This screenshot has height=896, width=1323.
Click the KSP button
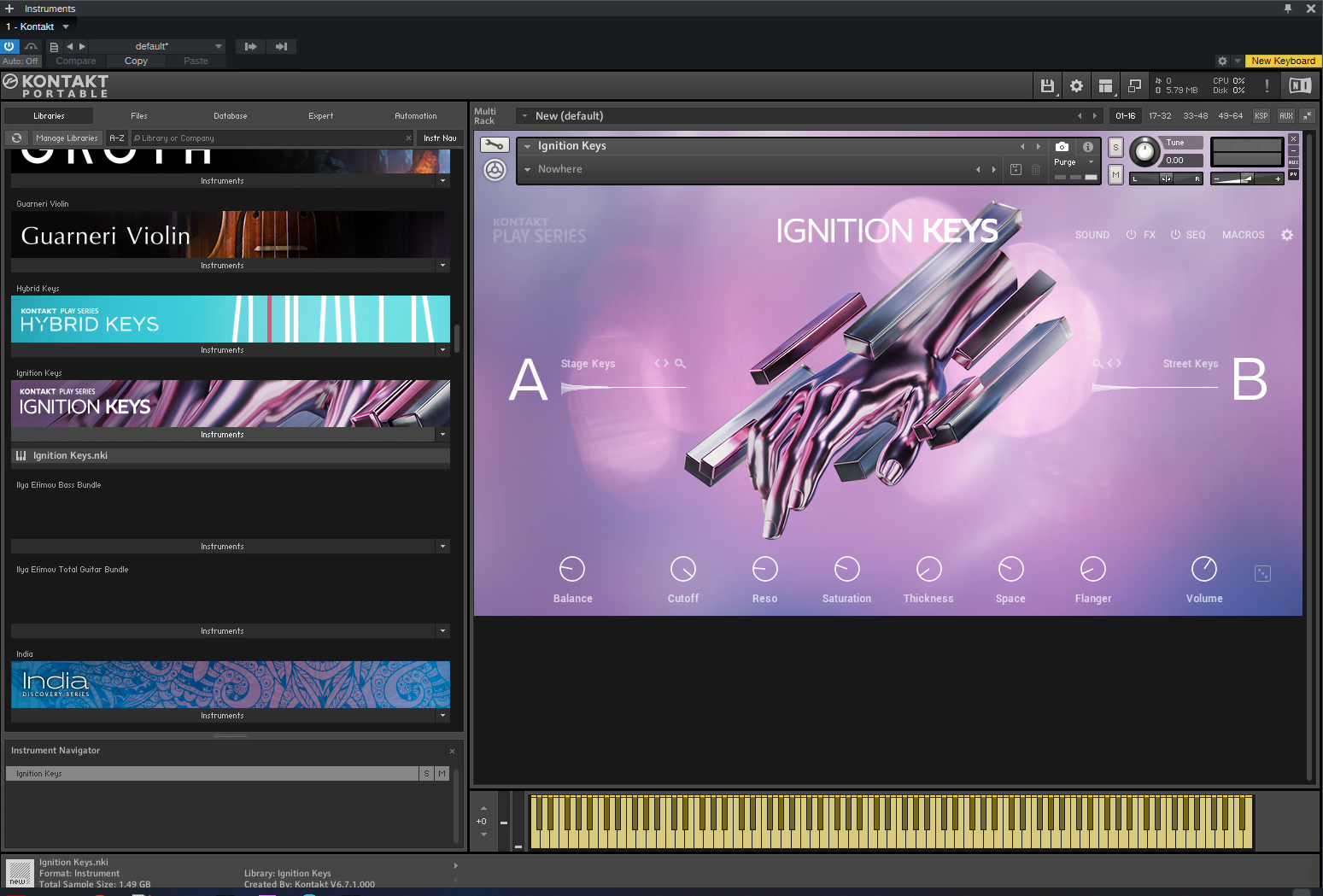[x=1262, y=116]
